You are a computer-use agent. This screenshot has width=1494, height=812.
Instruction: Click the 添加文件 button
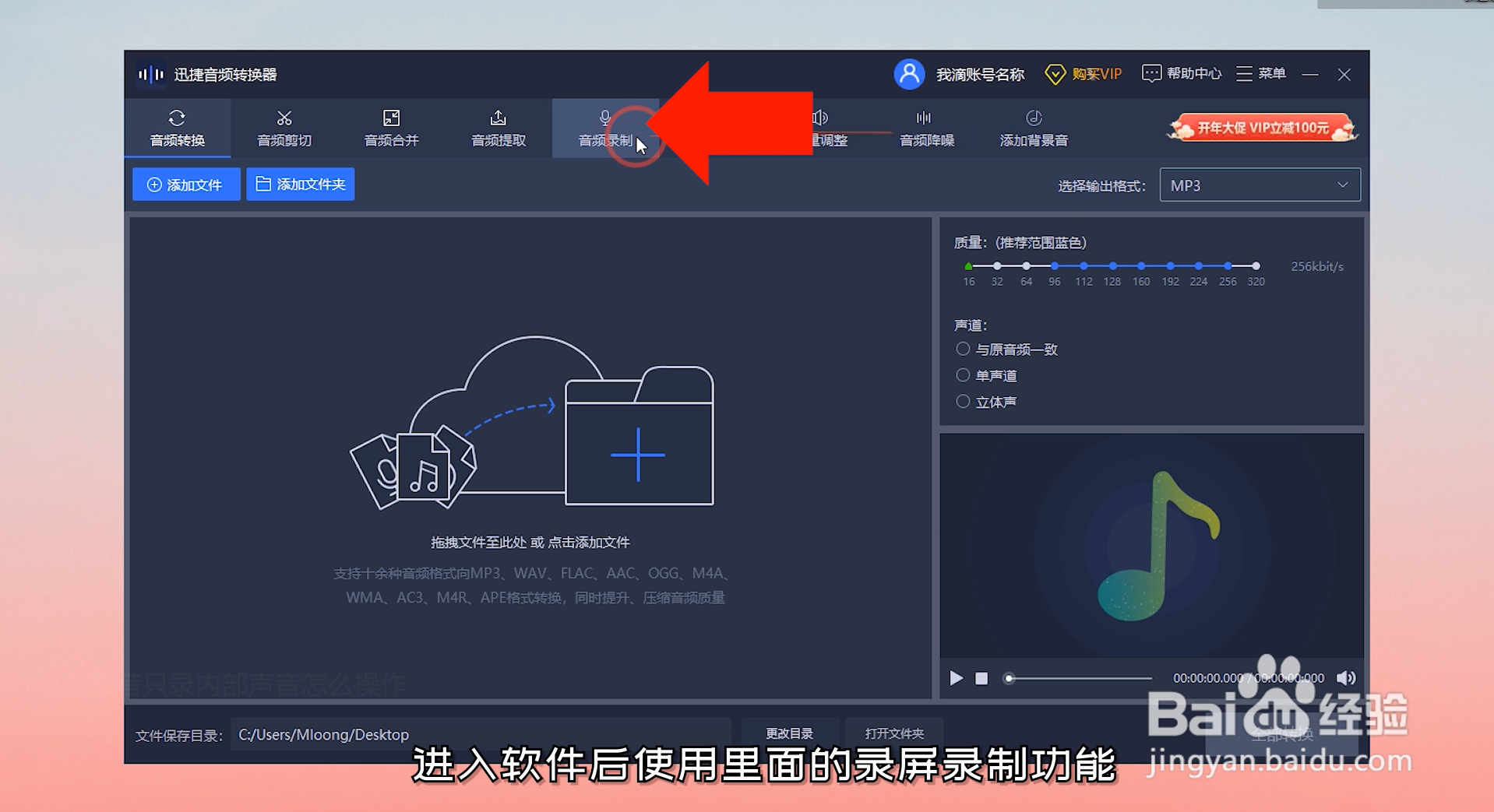186,185
